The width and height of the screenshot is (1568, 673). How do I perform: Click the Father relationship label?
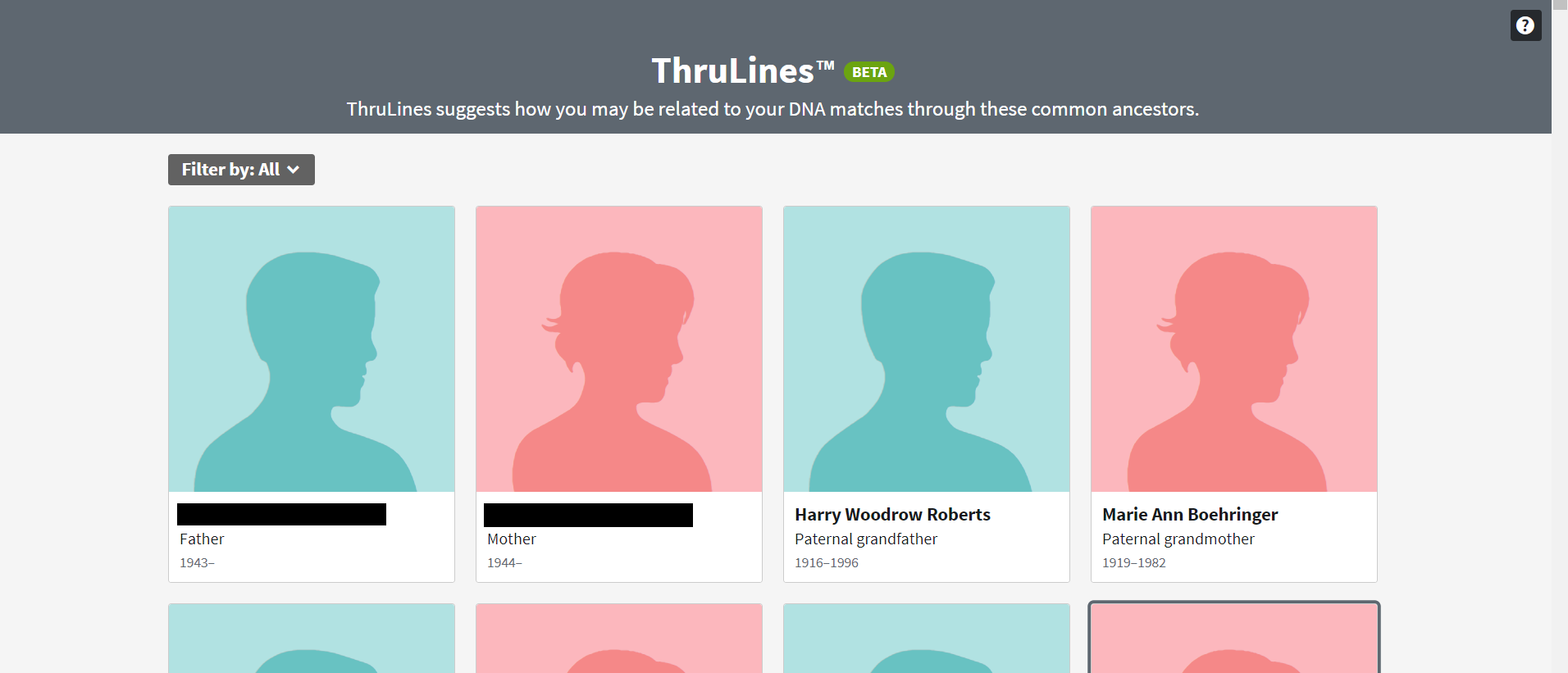(x=202, y=539)
